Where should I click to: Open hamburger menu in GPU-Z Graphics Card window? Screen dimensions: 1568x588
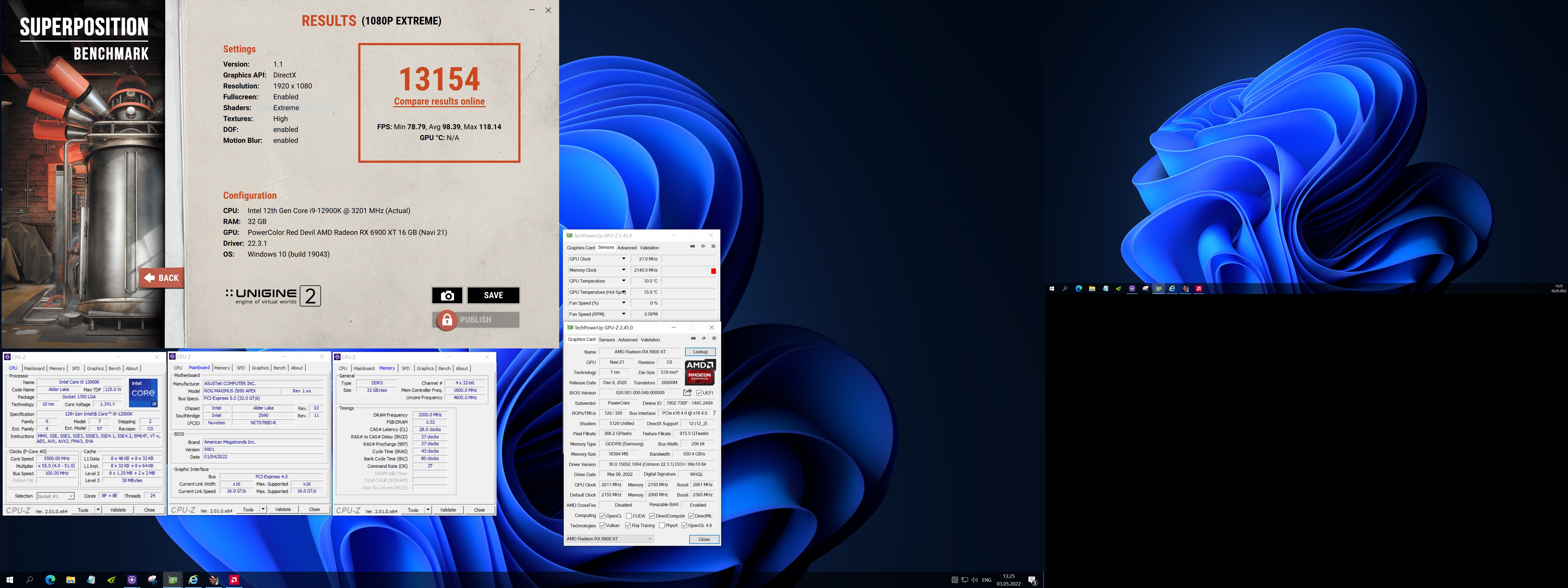(x=714, y=338)
